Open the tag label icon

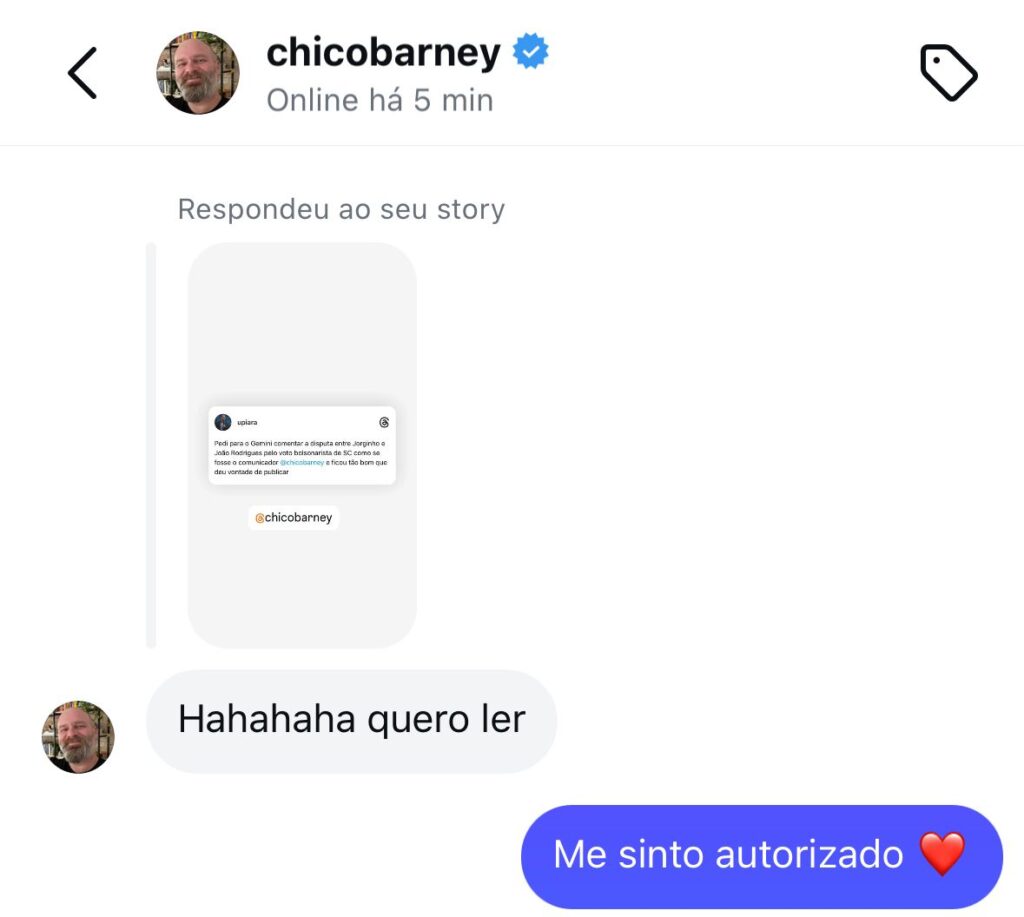(x=948, y=72)
